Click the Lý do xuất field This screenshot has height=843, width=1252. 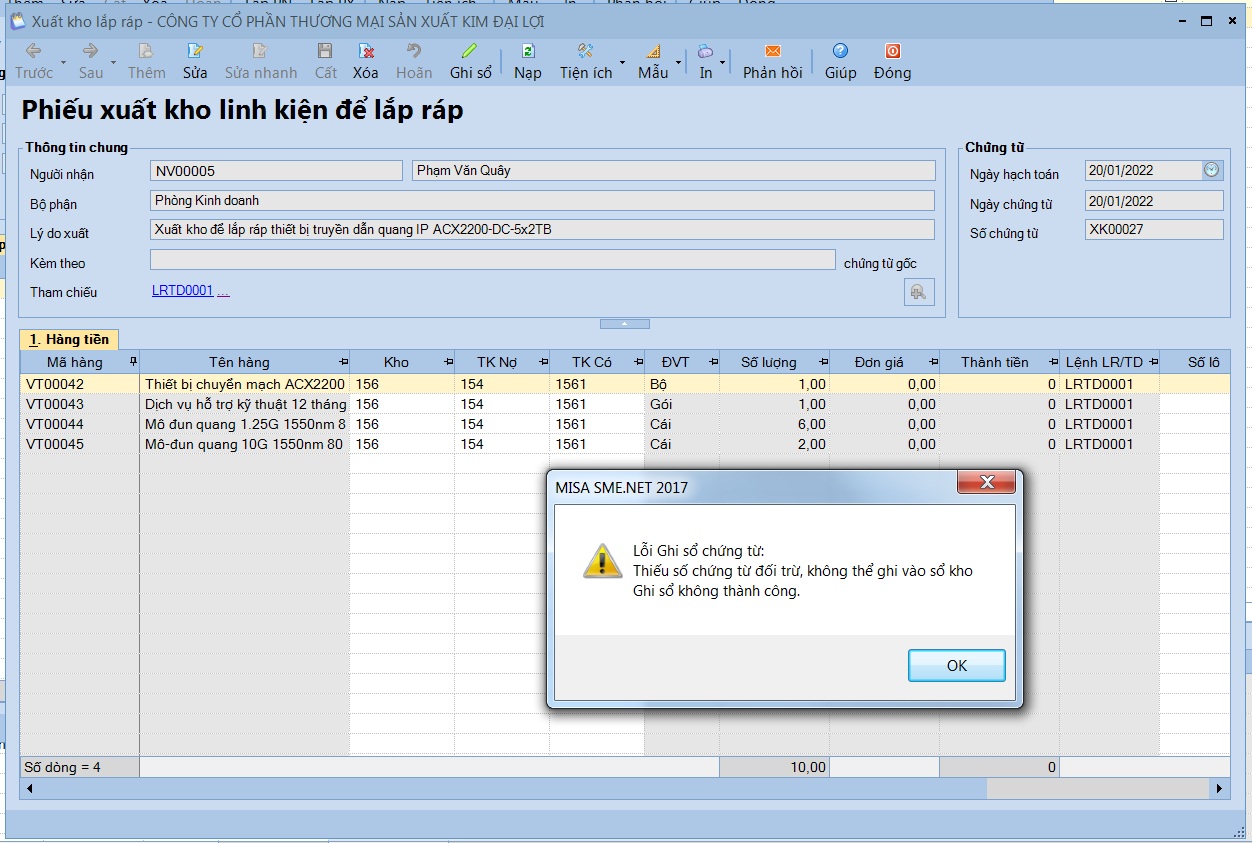pos(542,230)
